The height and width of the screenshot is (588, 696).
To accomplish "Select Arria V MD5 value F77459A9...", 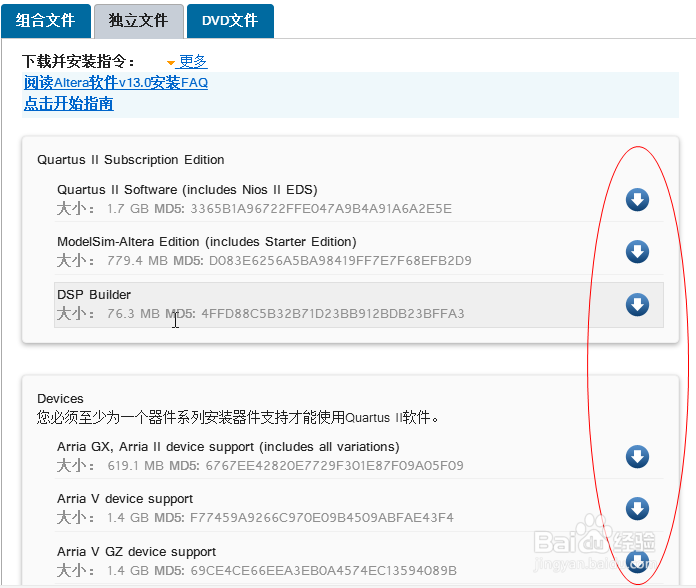I will tap(322, 518).
